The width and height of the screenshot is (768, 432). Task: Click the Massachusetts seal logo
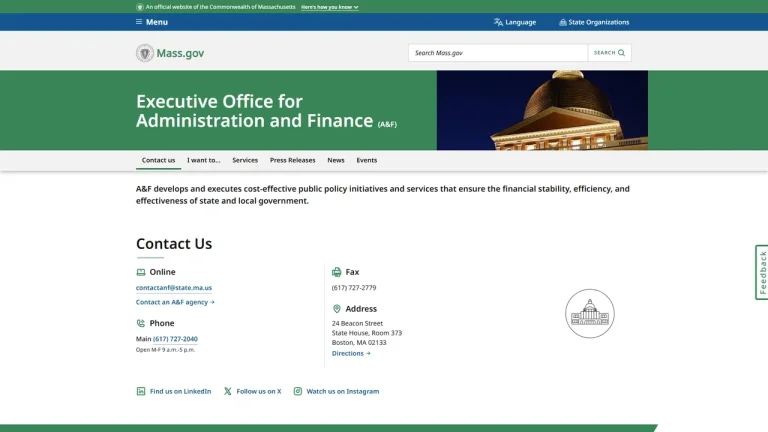(144, 53)
